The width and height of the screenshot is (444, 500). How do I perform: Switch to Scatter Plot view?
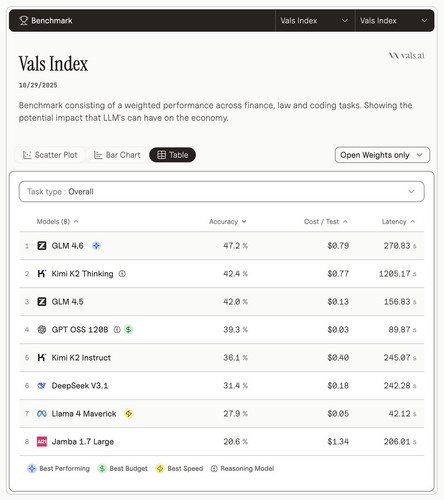click(50, 155)
